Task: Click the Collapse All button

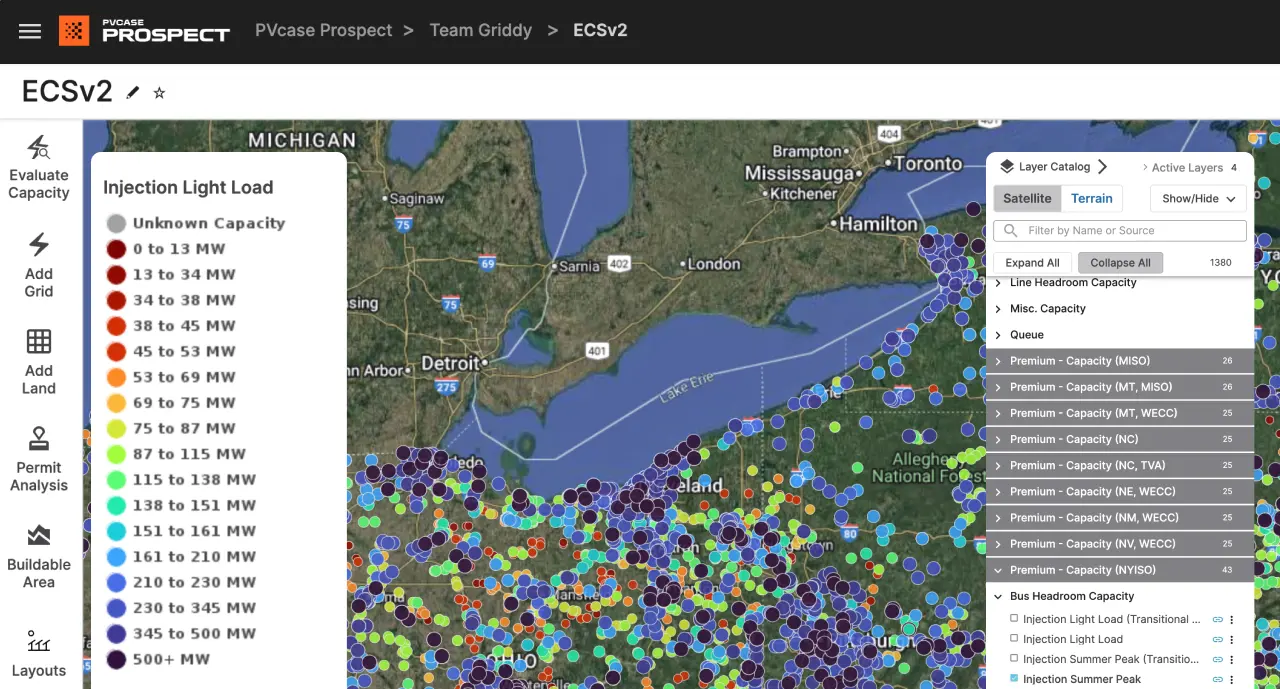Action: click(1120, 263)
